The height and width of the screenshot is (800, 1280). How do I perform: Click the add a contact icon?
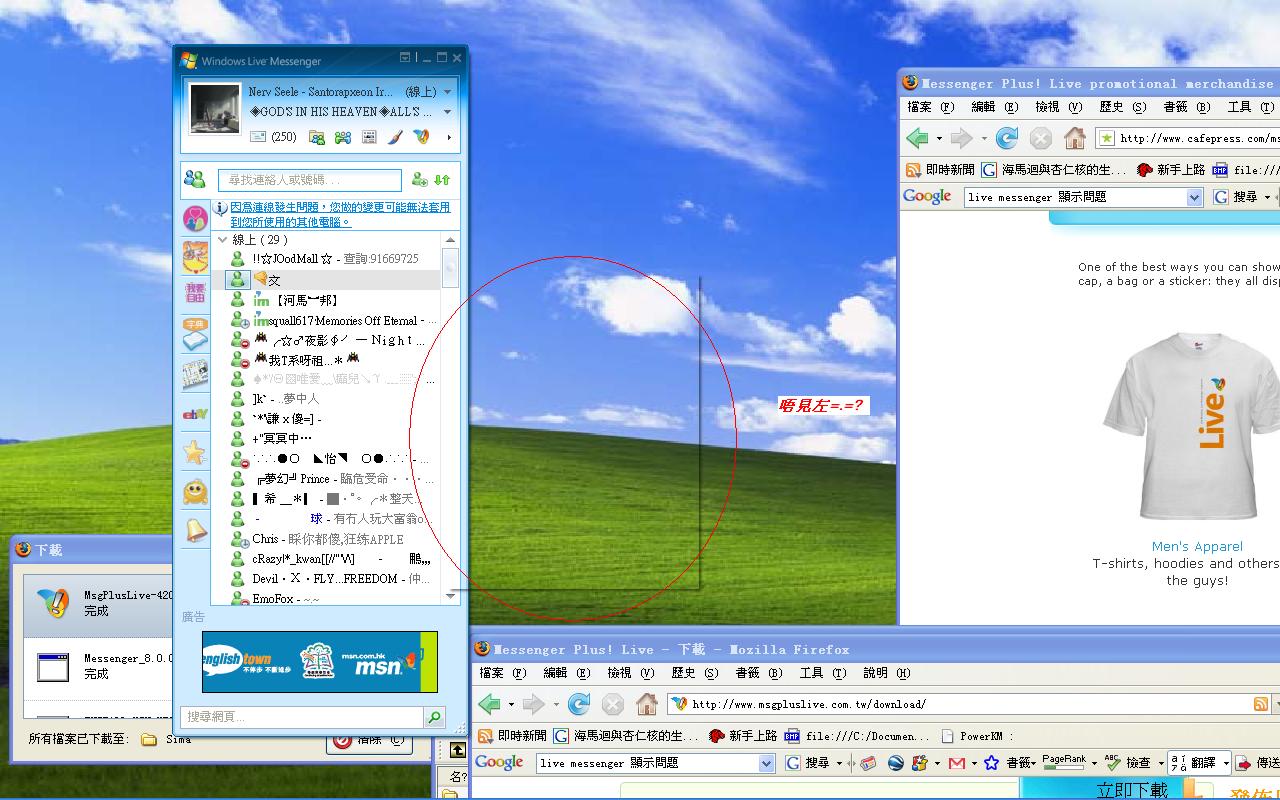(x=420, y=180)
